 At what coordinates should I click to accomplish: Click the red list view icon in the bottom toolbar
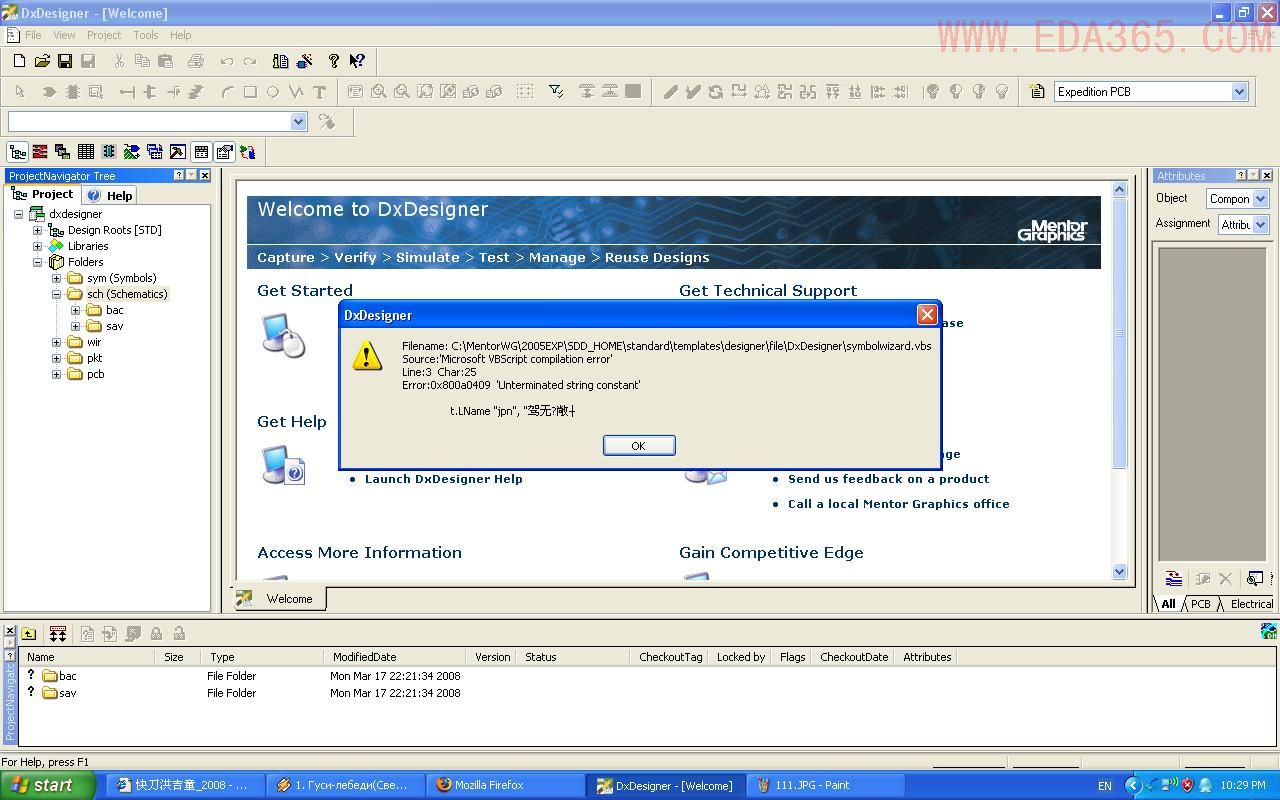click(x=40, y=152)
